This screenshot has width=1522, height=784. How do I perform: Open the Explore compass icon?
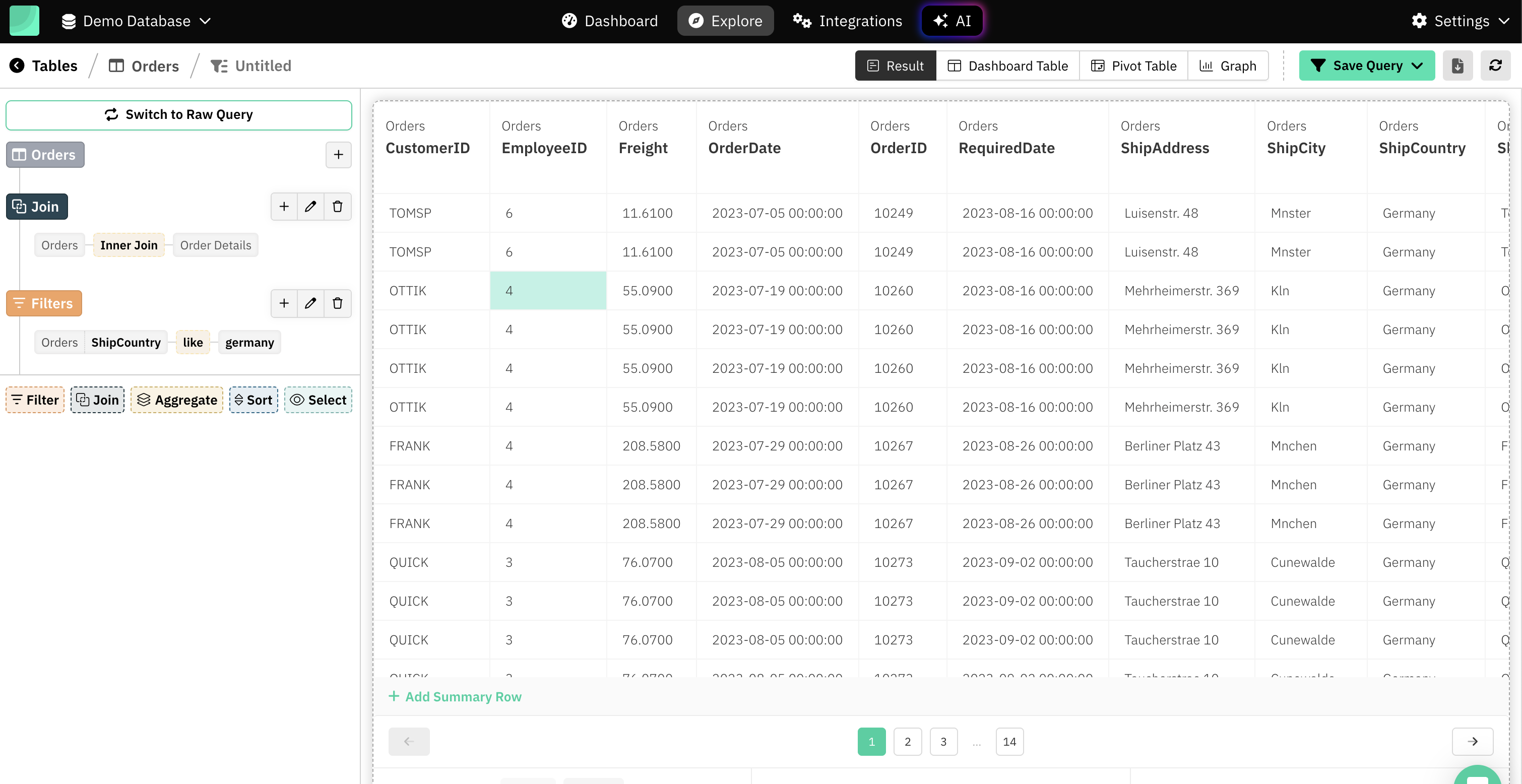click(x=697, y=20)
